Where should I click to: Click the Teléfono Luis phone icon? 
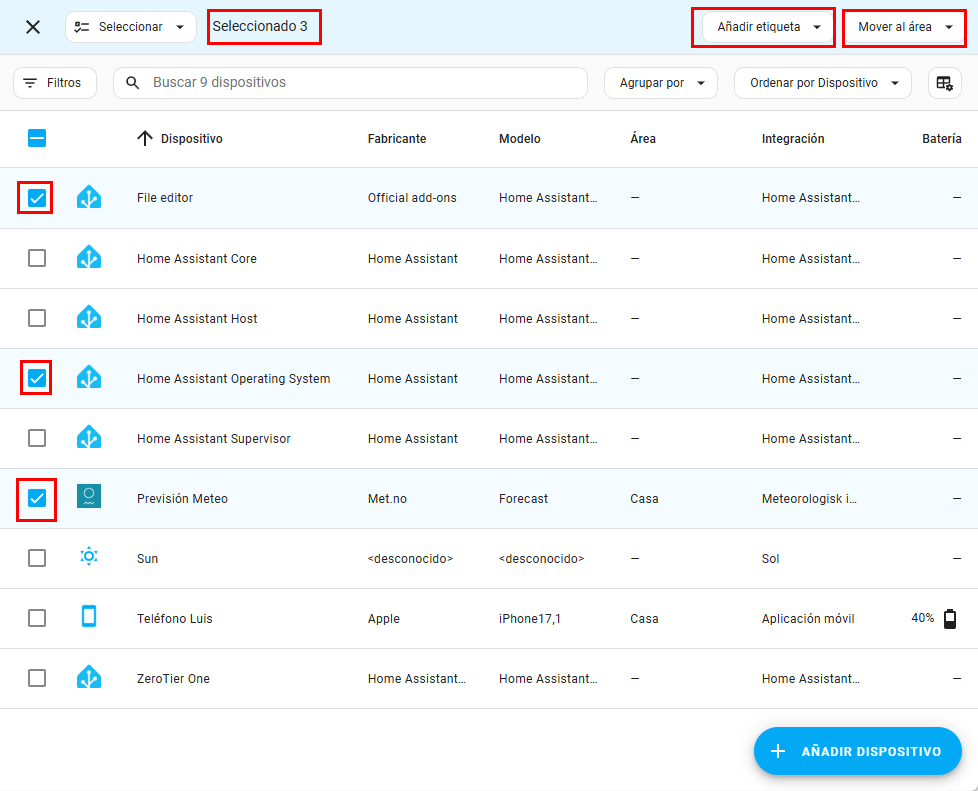[89, 618]
